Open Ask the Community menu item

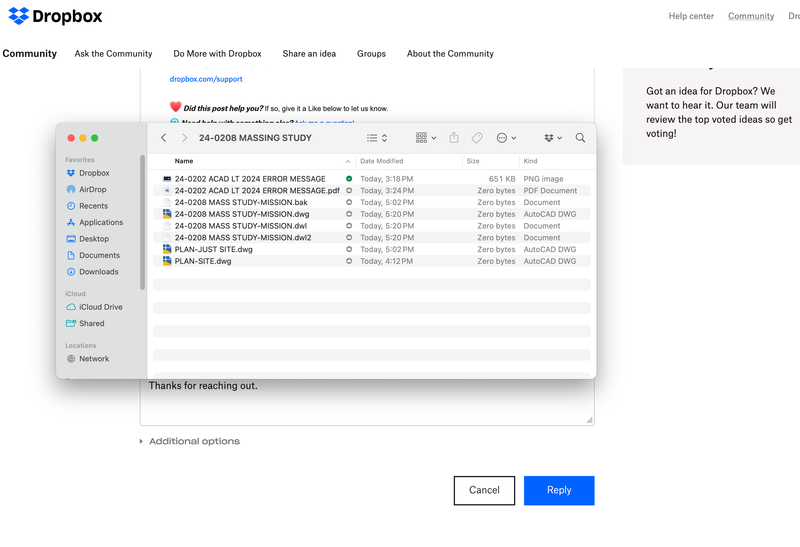[113, 54]
